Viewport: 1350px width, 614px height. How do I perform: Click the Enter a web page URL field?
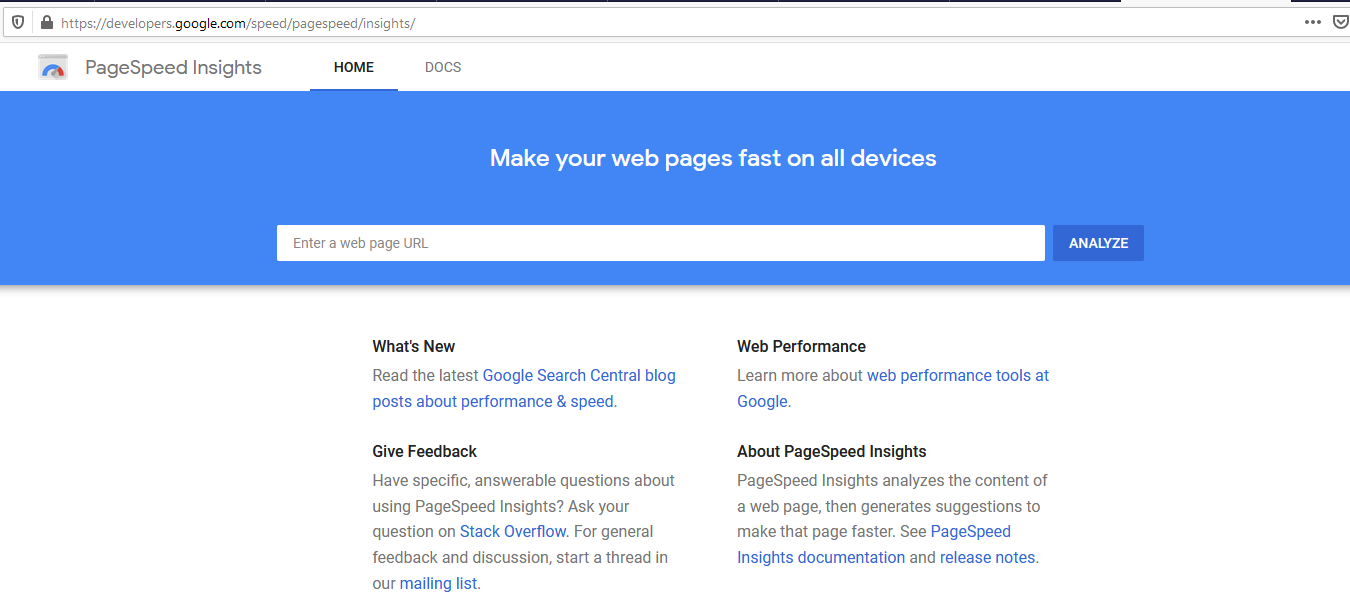tap(661, 243)
